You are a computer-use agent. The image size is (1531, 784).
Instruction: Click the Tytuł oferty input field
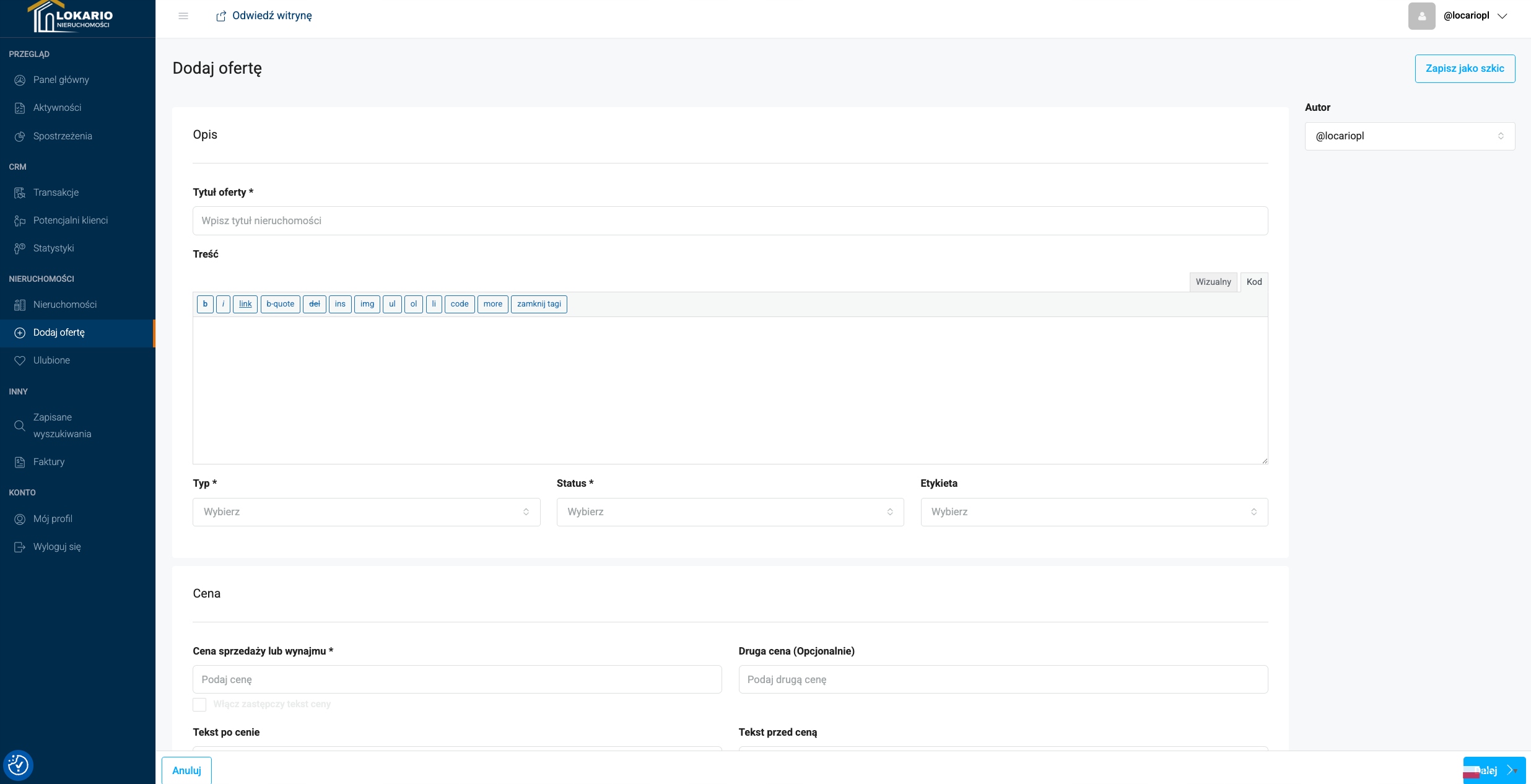tap(730, 221)
